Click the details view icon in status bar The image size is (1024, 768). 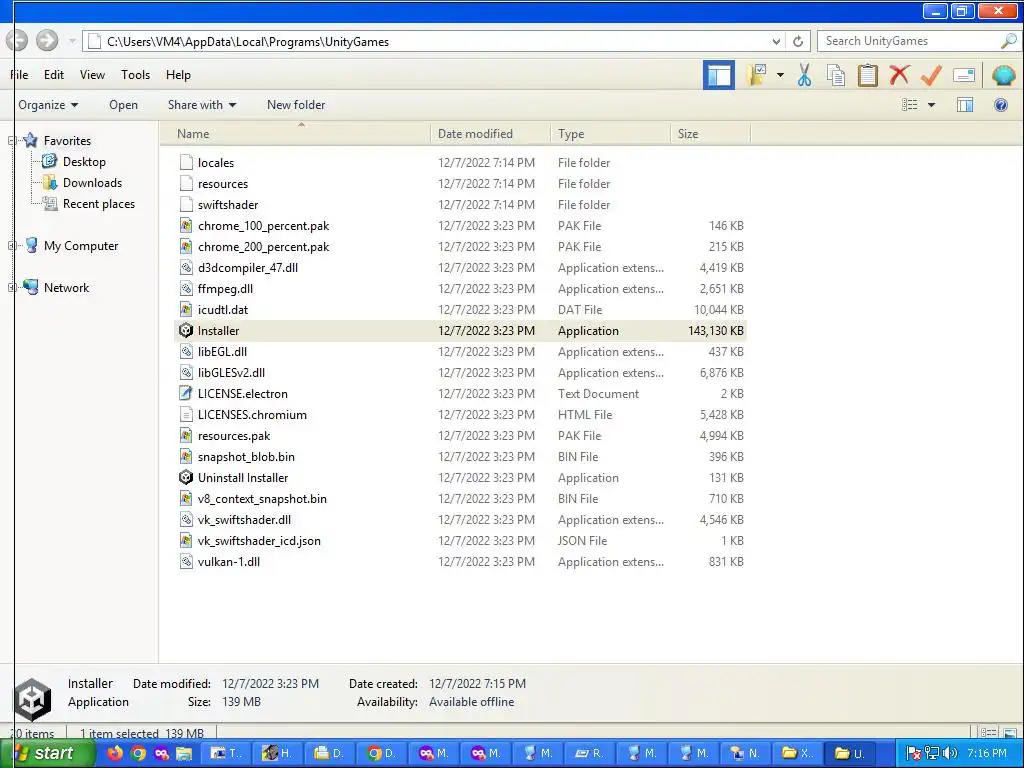coord(988,733)
